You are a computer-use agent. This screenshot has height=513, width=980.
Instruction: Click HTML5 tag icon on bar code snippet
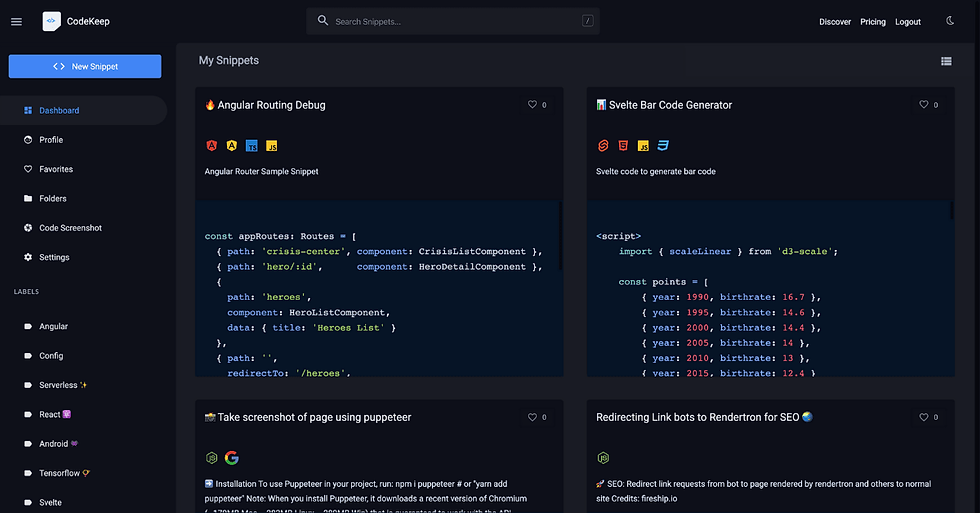tap(623, 146)
